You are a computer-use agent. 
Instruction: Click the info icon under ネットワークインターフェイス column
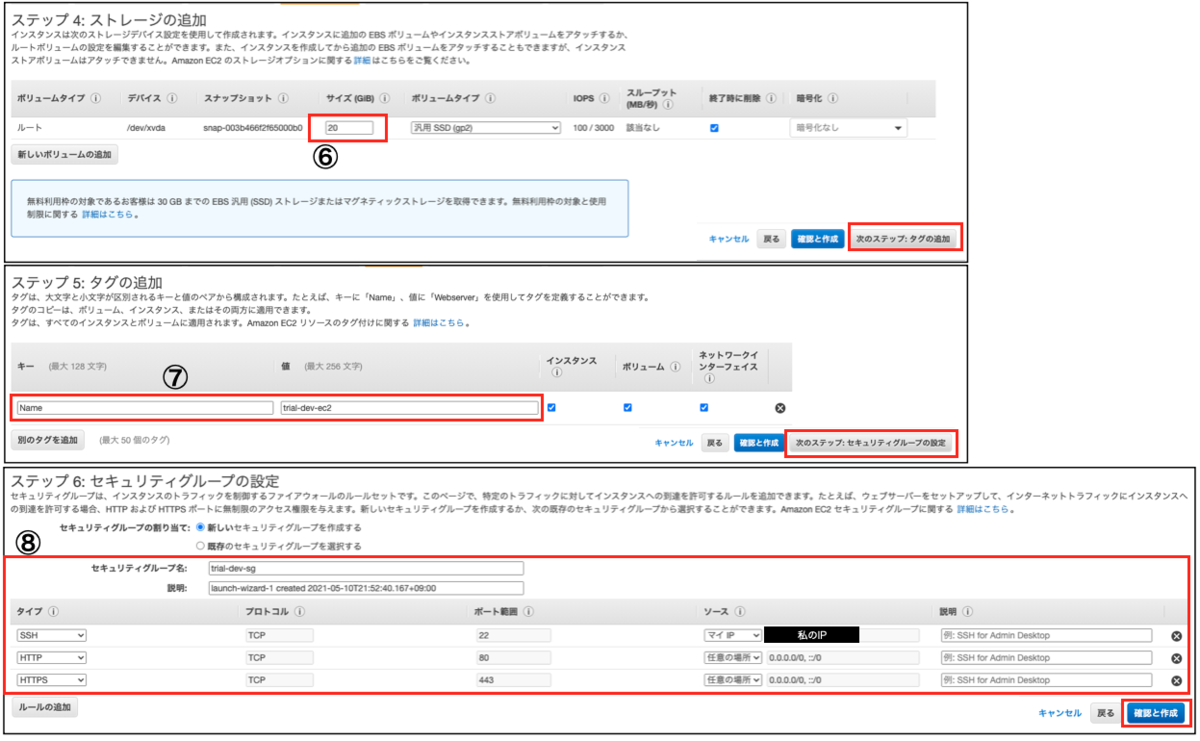709,378
